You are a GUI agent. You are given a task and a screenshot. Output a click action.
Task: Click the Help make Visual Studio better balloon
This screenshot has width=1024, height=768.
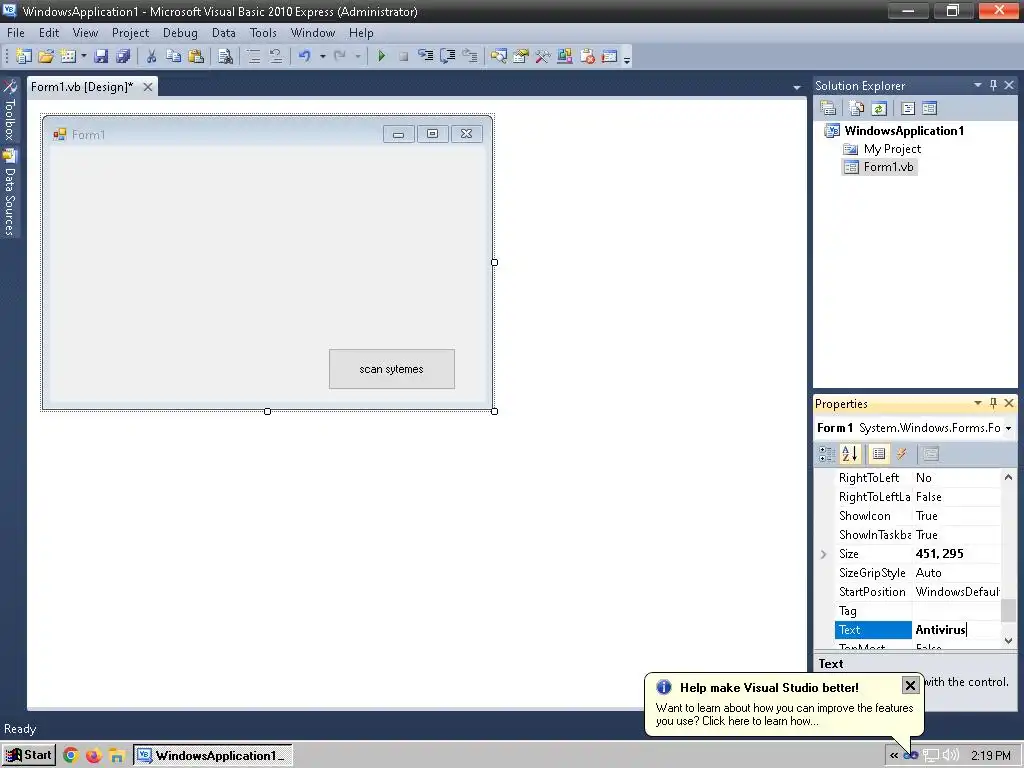tap(784, 705)
